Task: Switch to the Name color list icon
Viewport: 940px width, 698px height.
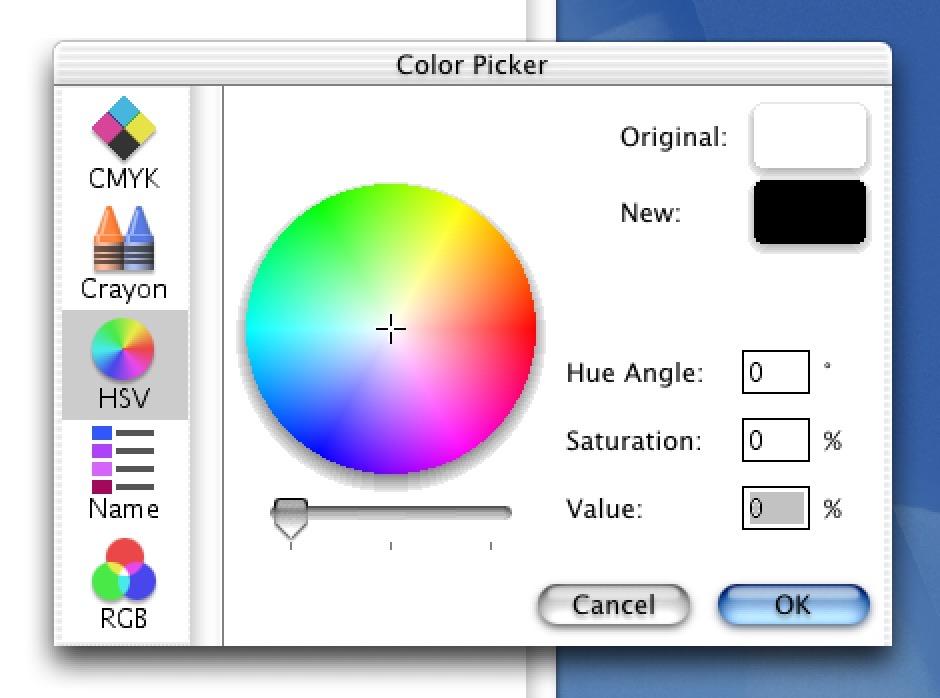Action: [x=123, y=459]
